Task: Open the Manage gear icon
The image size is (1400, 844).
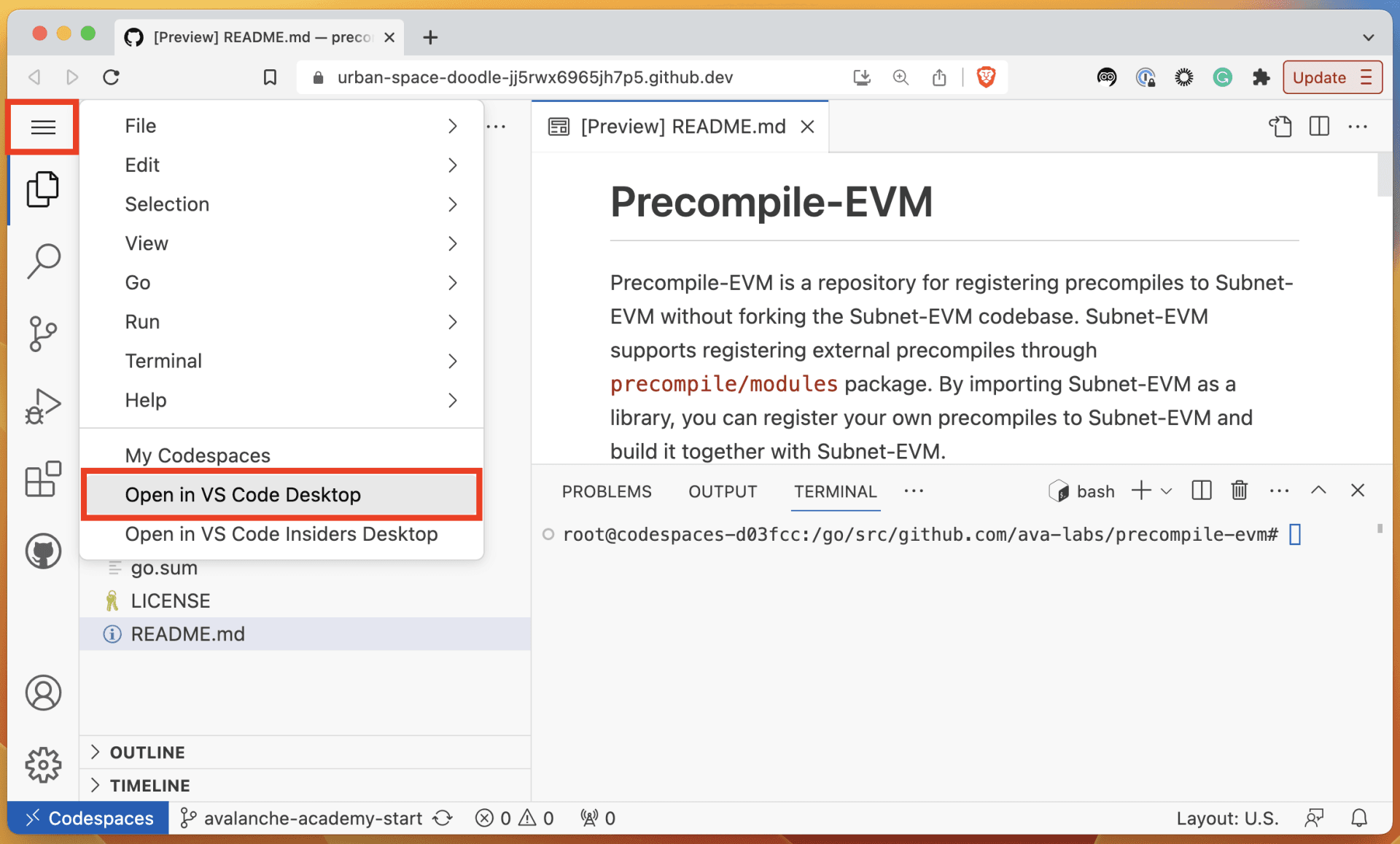Action: click(x=43, y=765)
